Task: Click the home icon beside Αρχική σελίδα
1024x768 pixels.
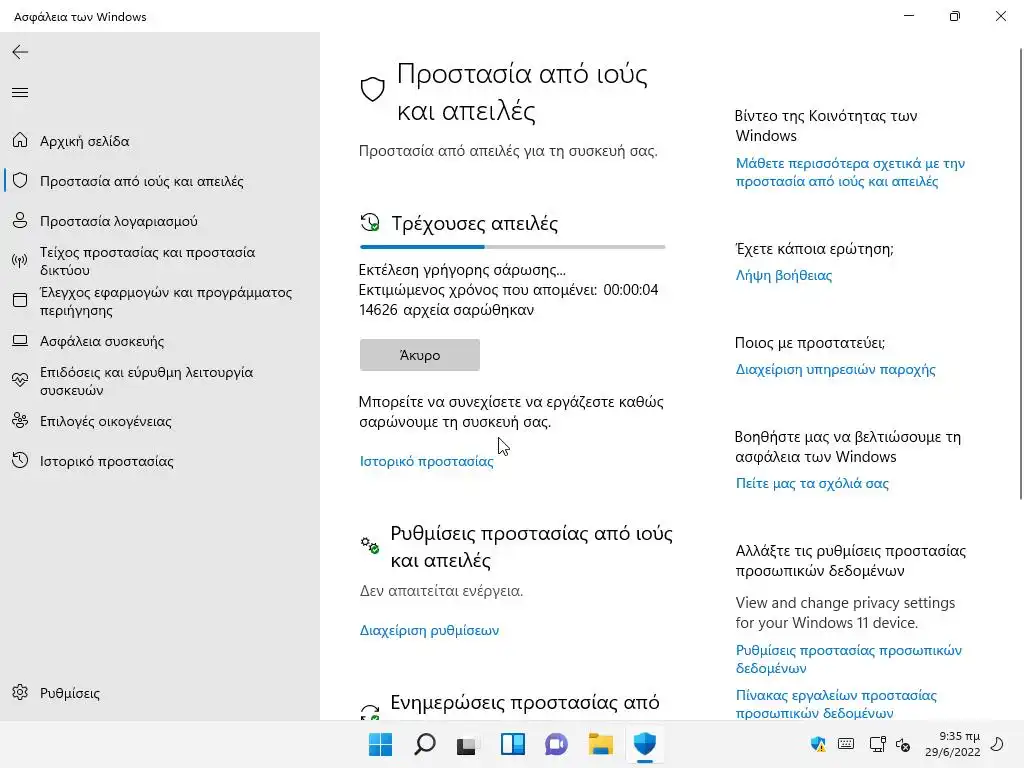Action: point(20,140)
